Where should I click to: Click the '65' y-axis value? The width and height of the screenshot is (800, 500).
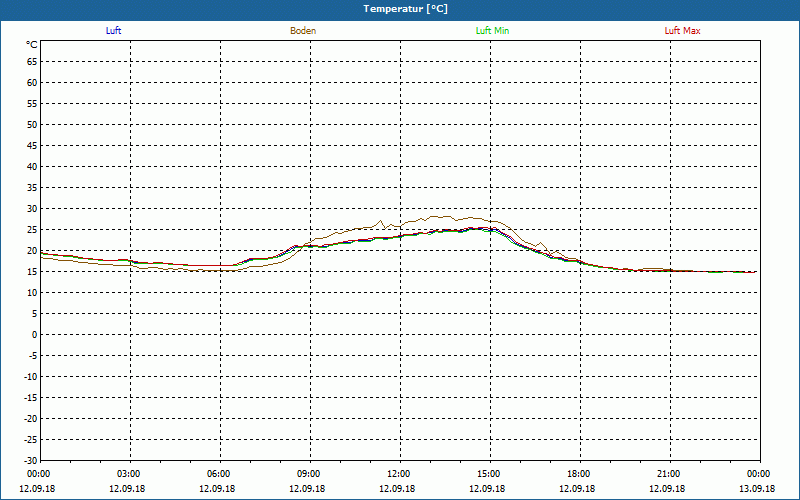32,62
